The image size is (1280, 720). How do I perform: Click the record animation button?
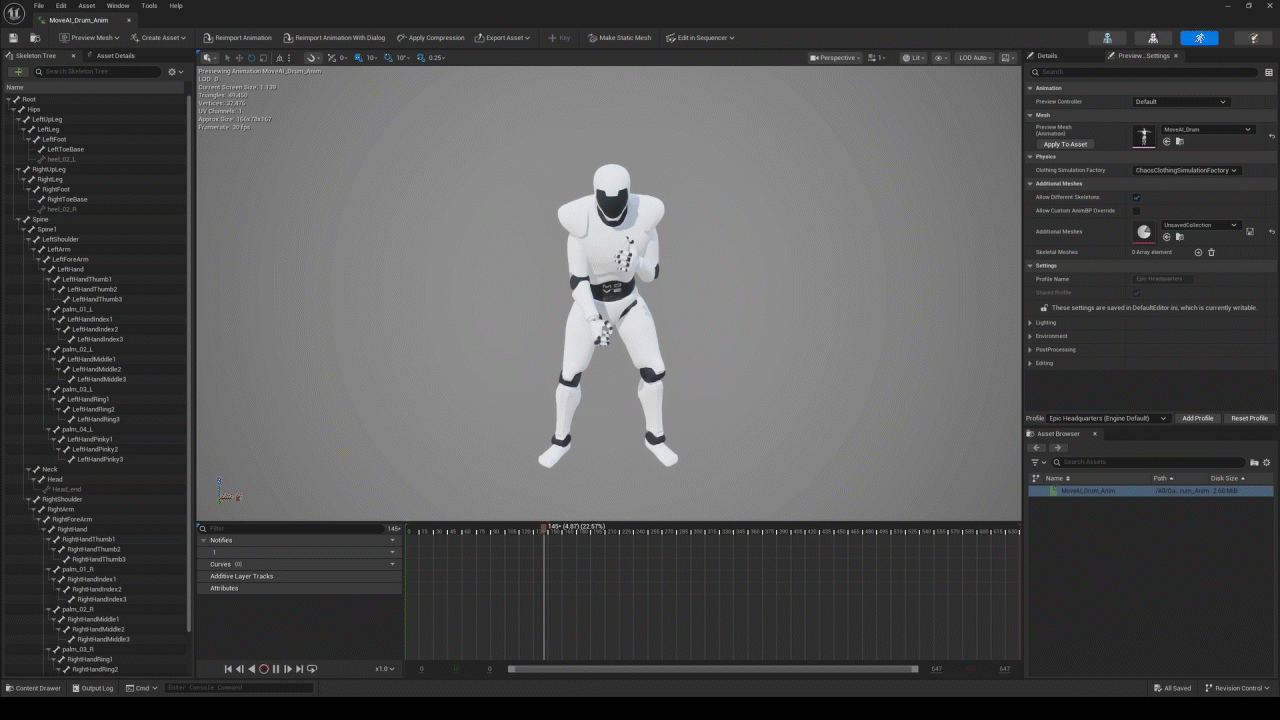264,669
